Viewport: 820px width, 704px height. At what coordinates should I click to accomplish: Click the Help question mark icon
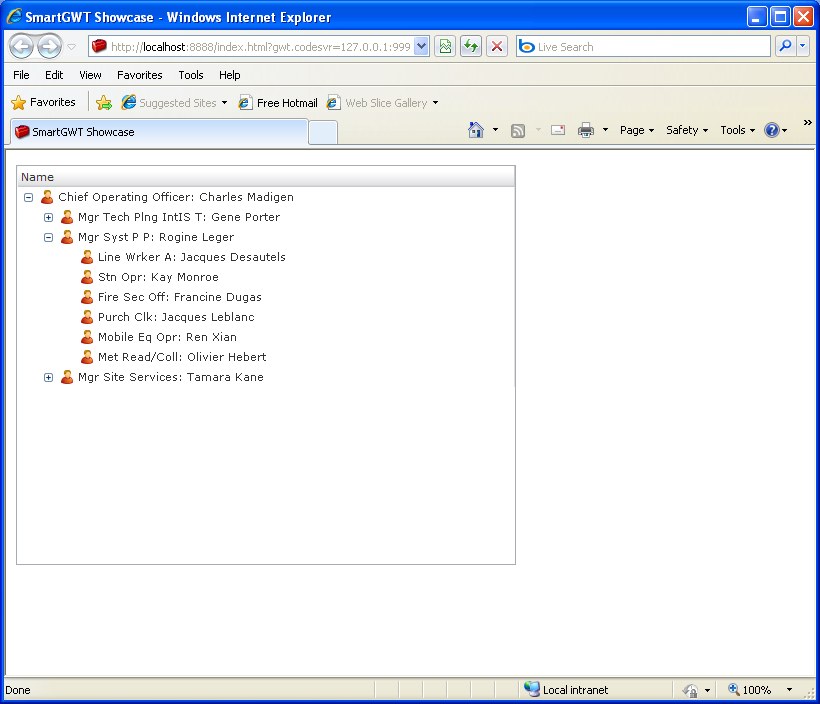click(772, 130)
